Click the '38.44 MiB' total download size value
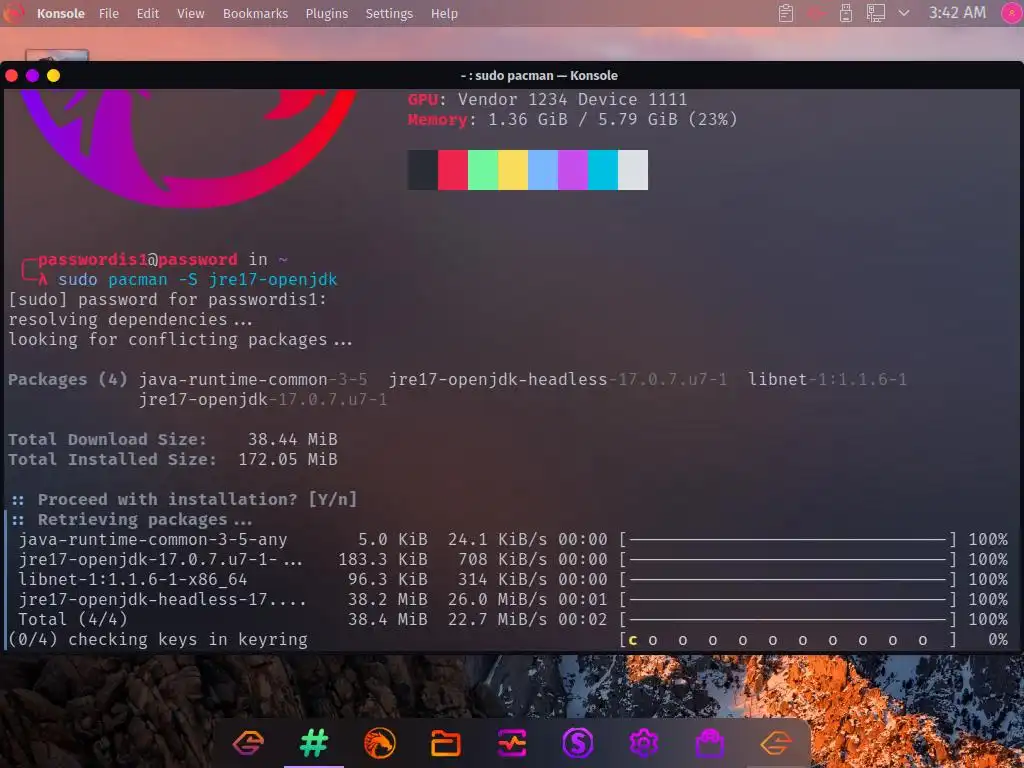 (x=293, y=440)
